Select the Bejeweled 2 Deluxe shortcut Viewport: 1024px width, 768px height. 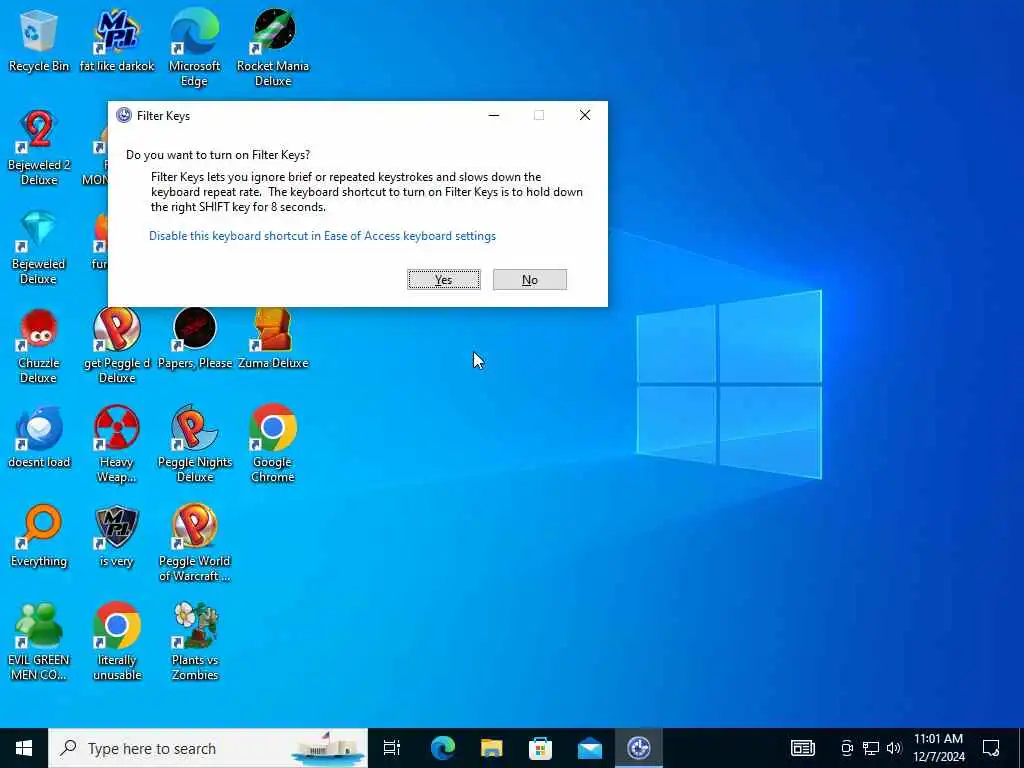[x=39, y=148]
